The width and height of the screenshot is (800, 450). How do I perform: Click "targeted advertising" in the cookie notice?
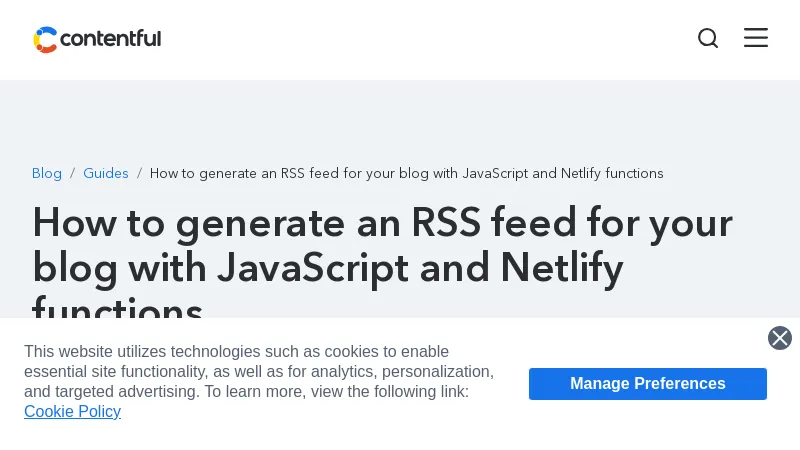tap(127, 391)
